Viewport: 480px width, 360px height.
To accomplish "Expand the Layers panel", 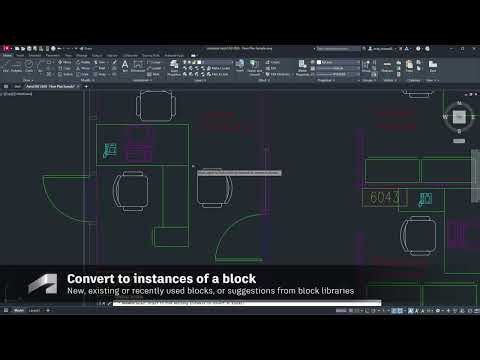I will [x=200, y=80].
